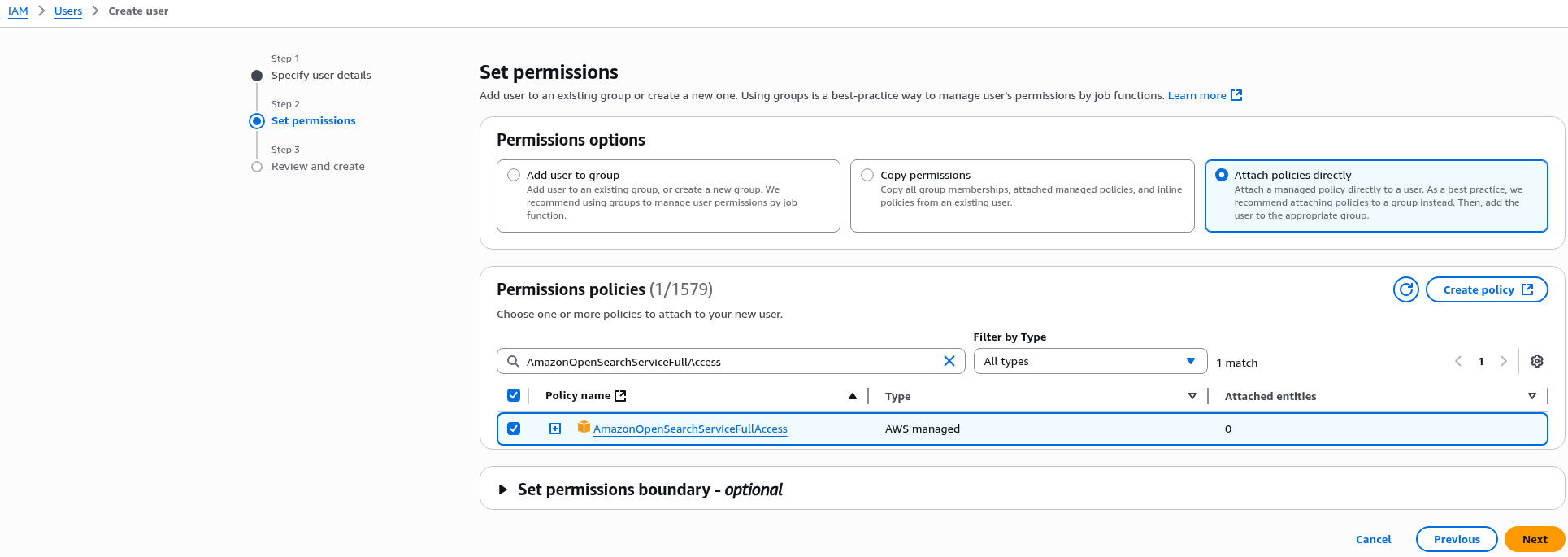Open the Users breadcrumb link
The height and width of the screenshot is (557, 1568).
(x=68, y=11)
